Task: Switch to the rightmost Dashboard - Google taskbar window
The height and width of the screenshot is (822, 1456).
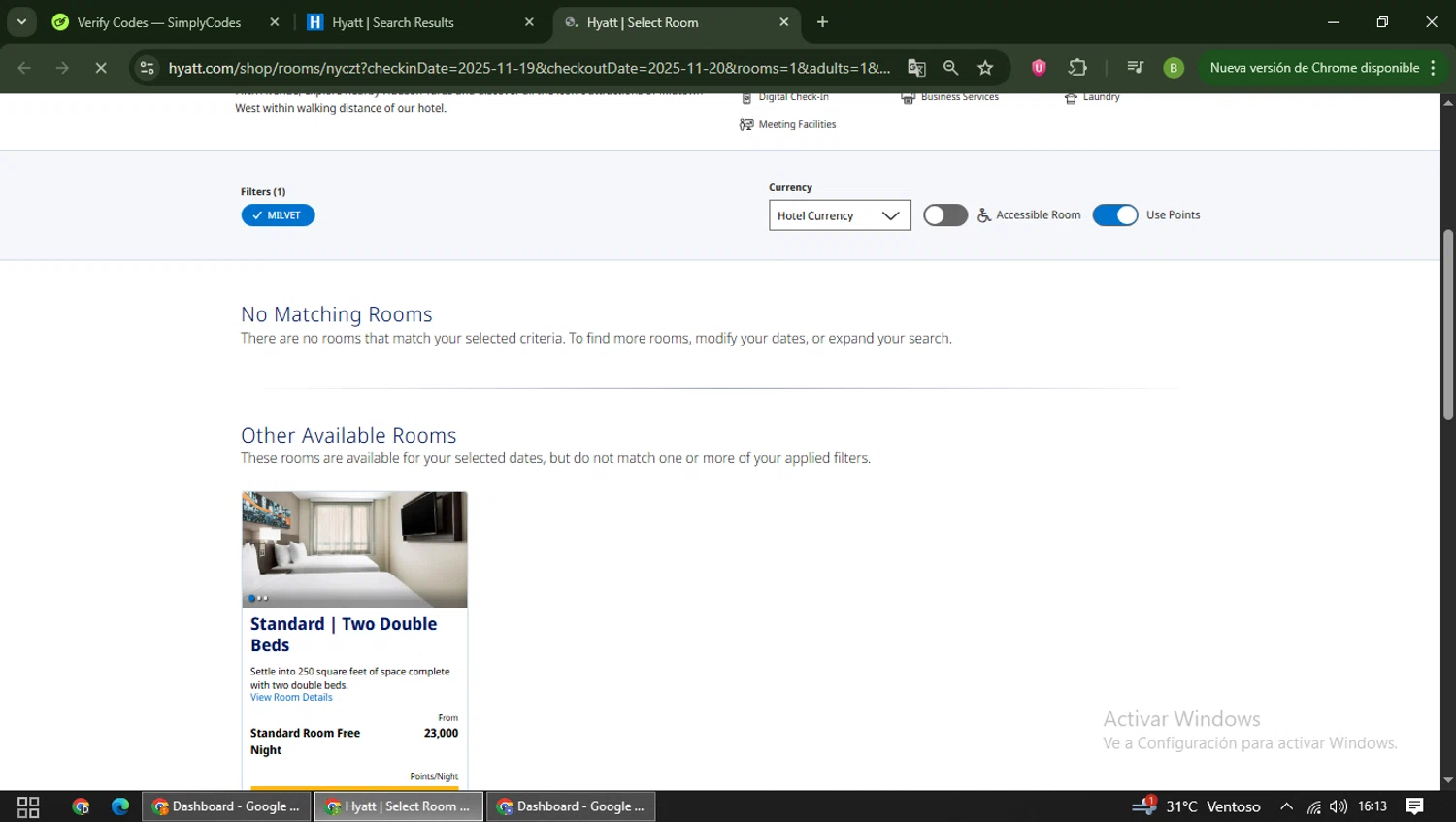Action: 571,806
